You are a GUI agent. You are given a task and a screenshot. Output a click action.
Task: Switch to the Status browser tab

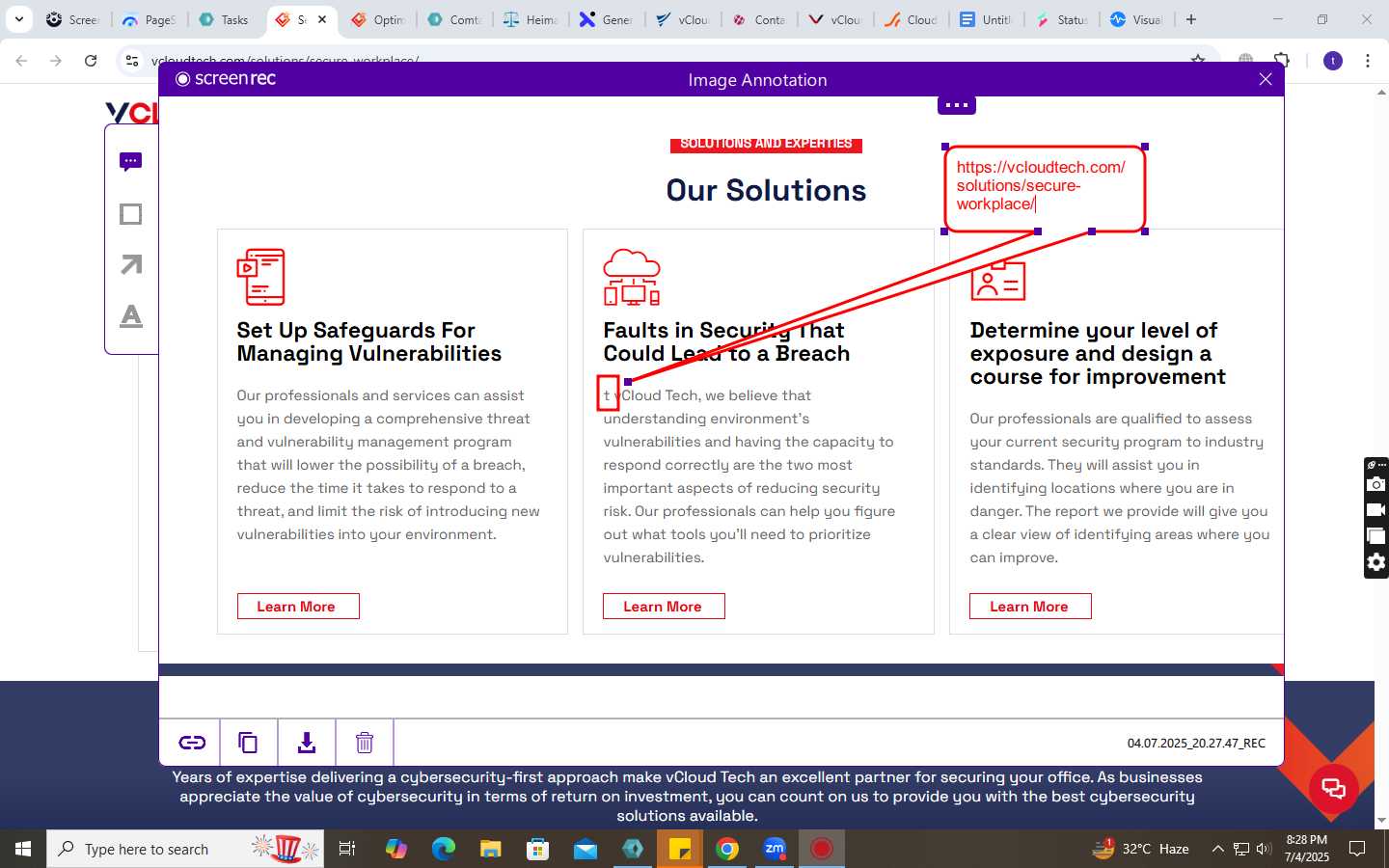tap(1062, 19)
